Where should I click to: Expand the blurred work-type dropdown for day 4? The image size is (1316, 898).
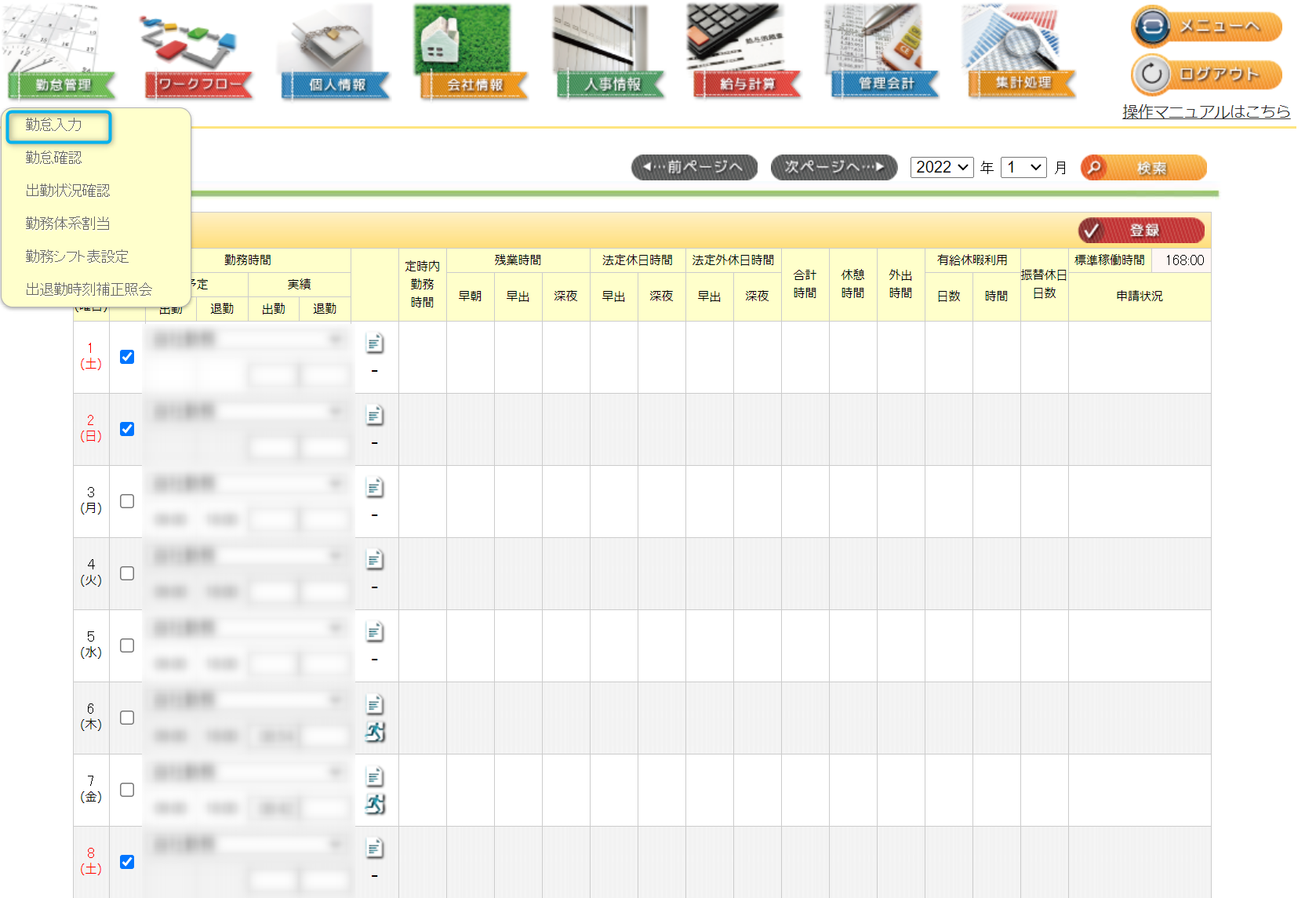(x=249, y=556)
